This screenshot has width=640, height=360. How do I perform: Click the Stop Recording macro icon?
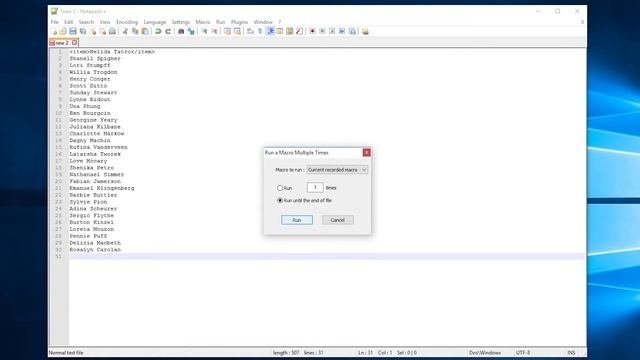(322, 31)
